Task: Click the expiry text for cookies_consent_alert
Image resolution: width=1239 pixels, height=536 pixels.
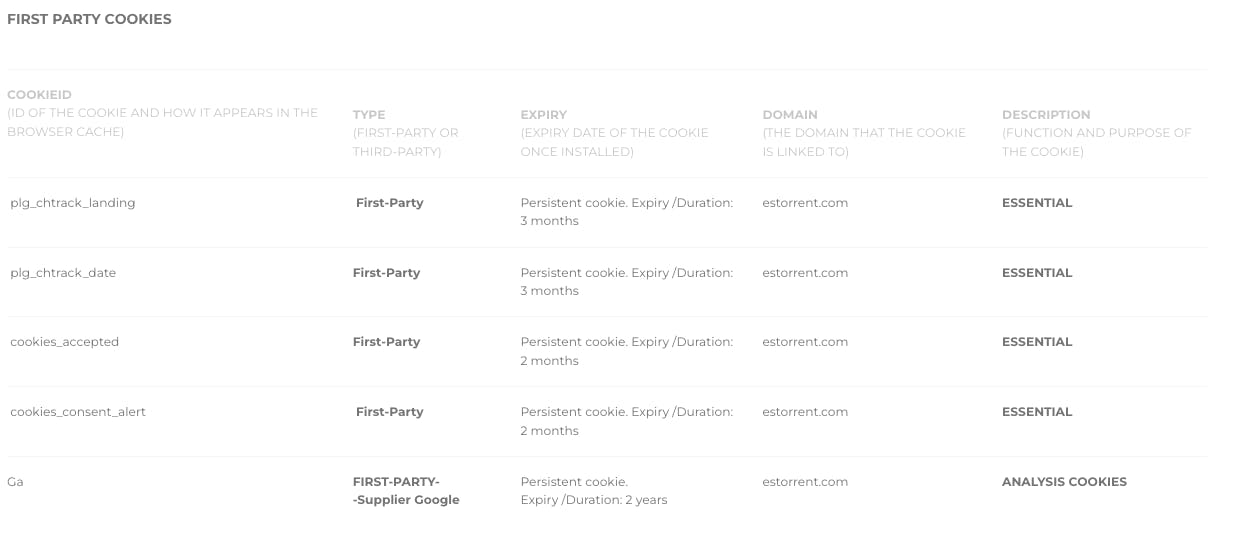Action: tap(626, 421)
